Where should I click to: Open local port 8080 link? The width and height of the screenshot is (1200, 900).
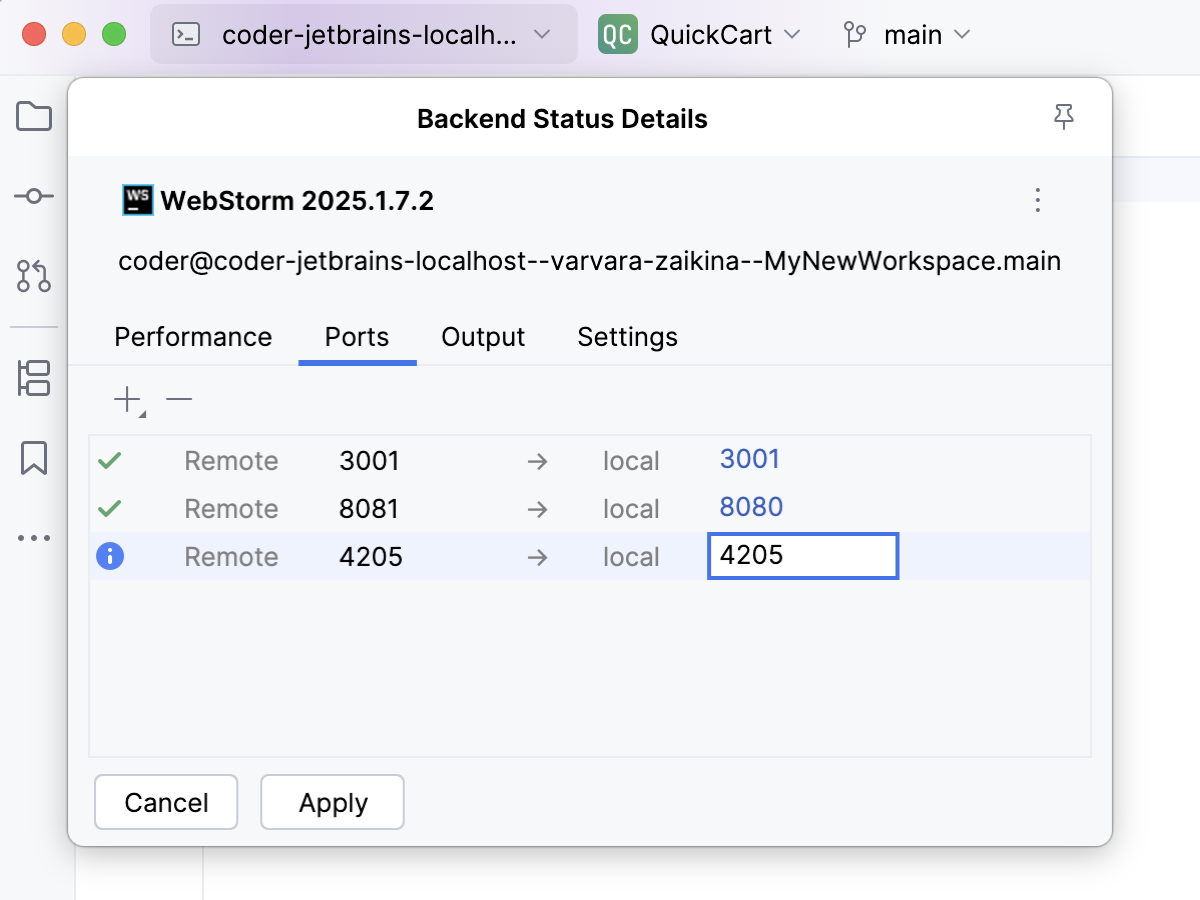point(751,507)
